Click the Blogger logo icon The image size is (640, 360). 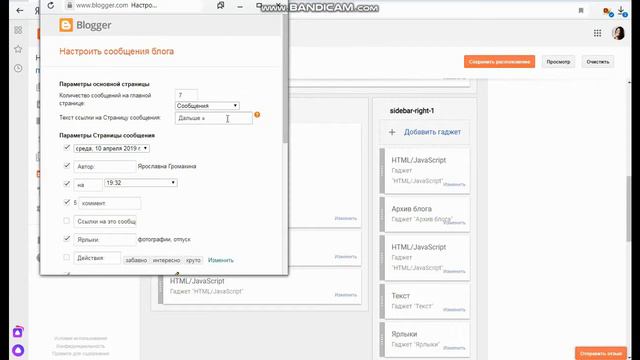[66, 25]
